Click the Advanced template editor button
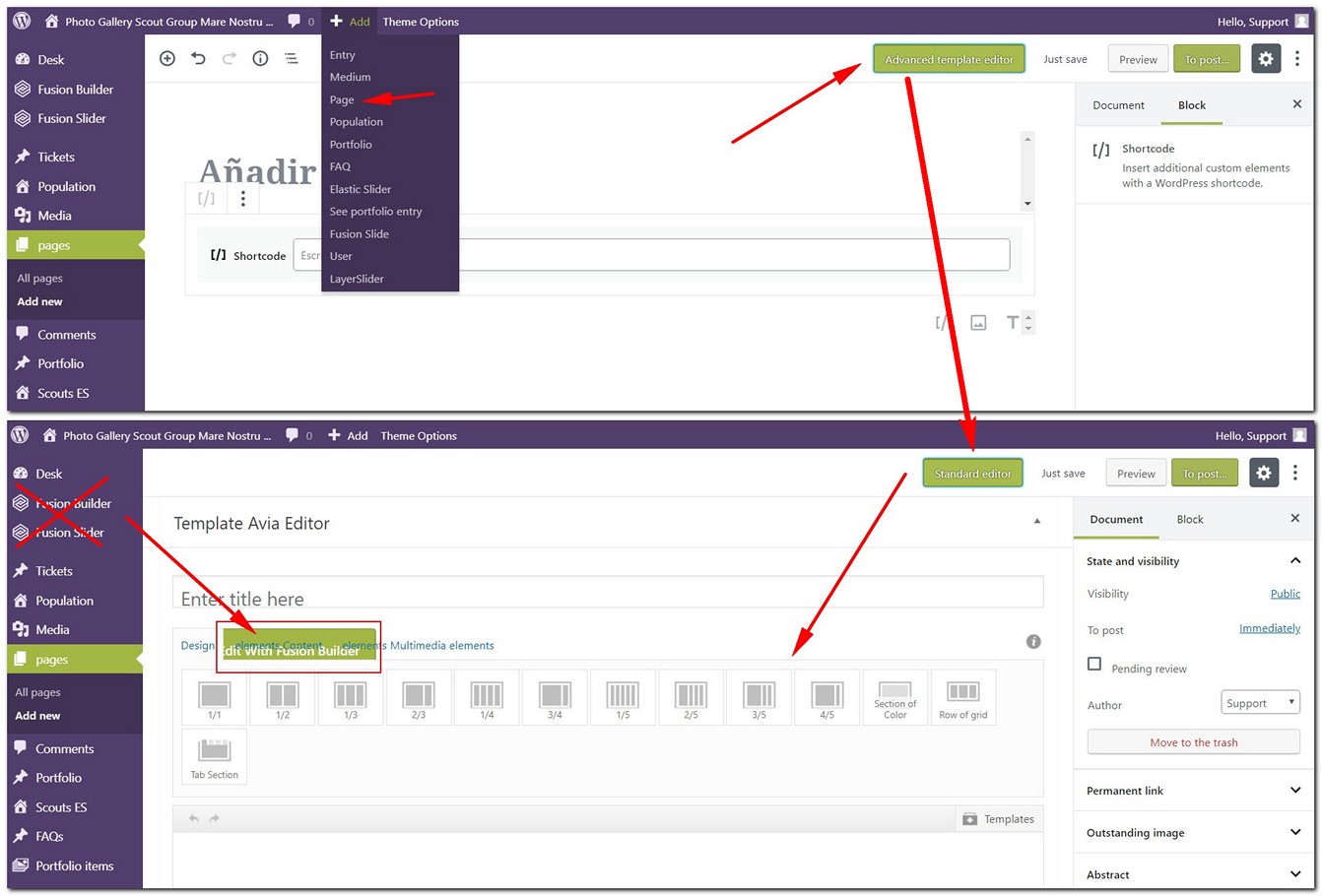 [x=949, y=59]
